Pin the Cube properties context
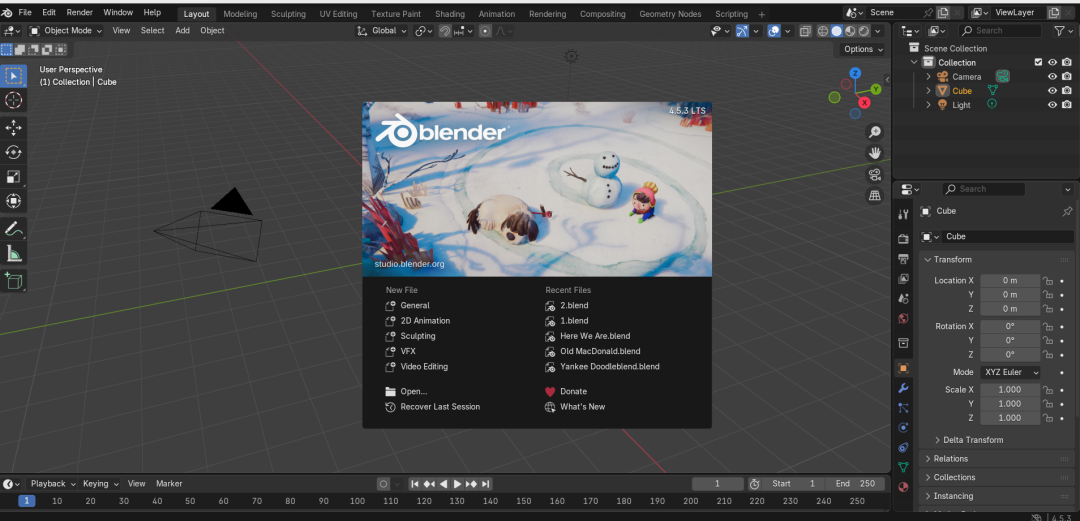The height and width of the screenshot is (521, 1080). tap(1067, 211)
